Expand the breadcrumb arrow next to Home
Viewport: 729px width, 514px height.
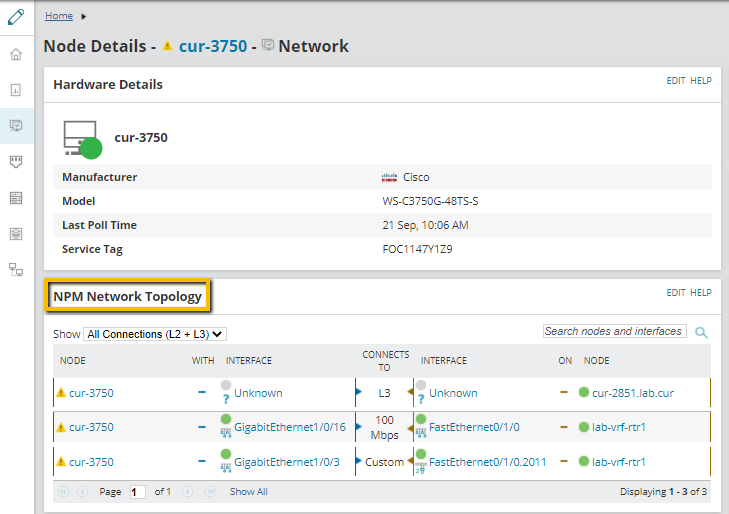(83, 16)
